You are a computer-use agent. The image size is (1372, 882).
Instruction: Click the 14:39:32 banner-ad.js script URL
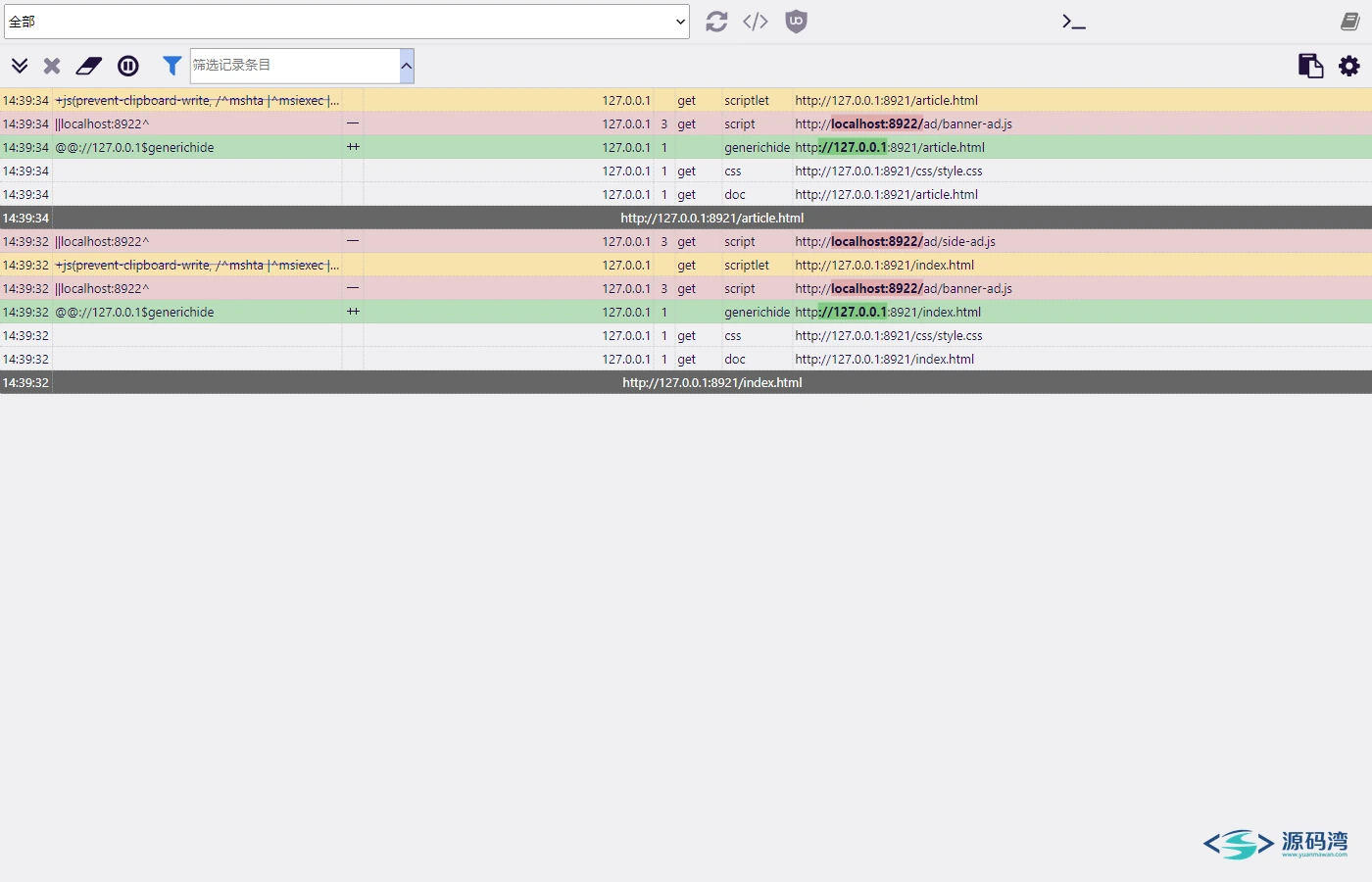point(904,288)
